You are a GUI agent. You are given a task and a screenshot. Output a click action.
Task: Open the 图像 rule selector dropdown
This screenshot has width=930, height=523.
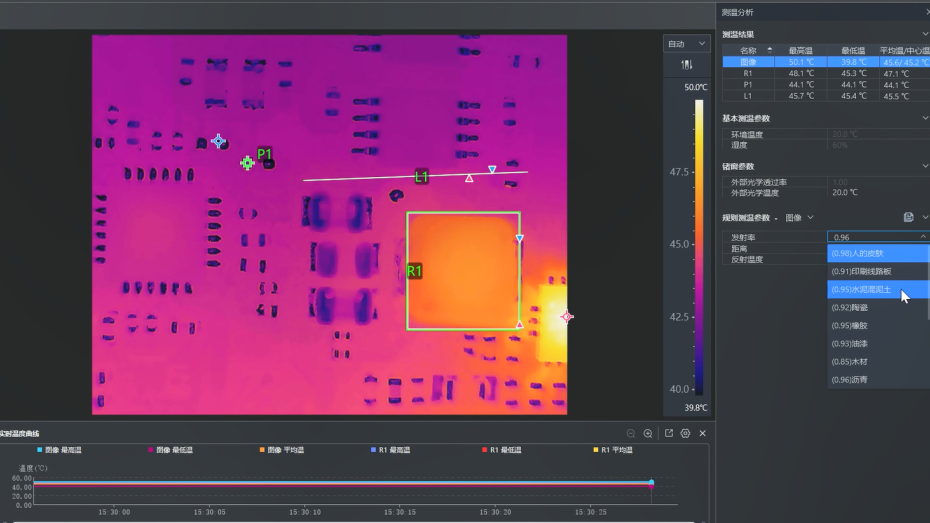pos(800,218)
